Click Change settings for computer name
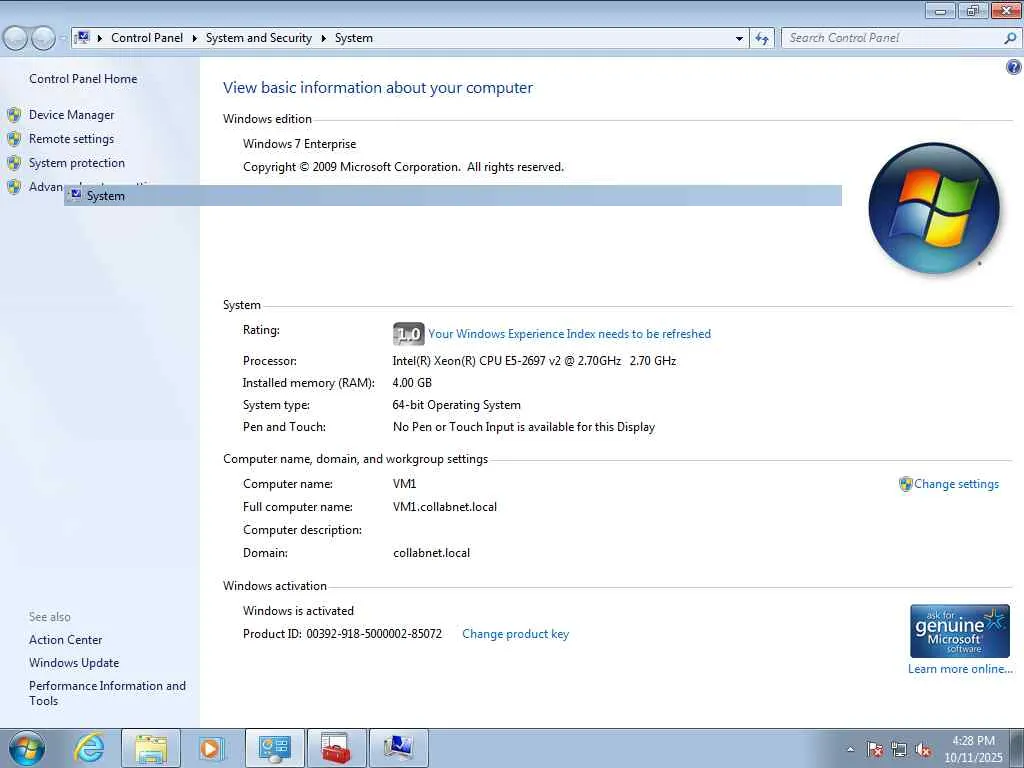The width and height of the screenshot is (1024, 768). point(956,484)
